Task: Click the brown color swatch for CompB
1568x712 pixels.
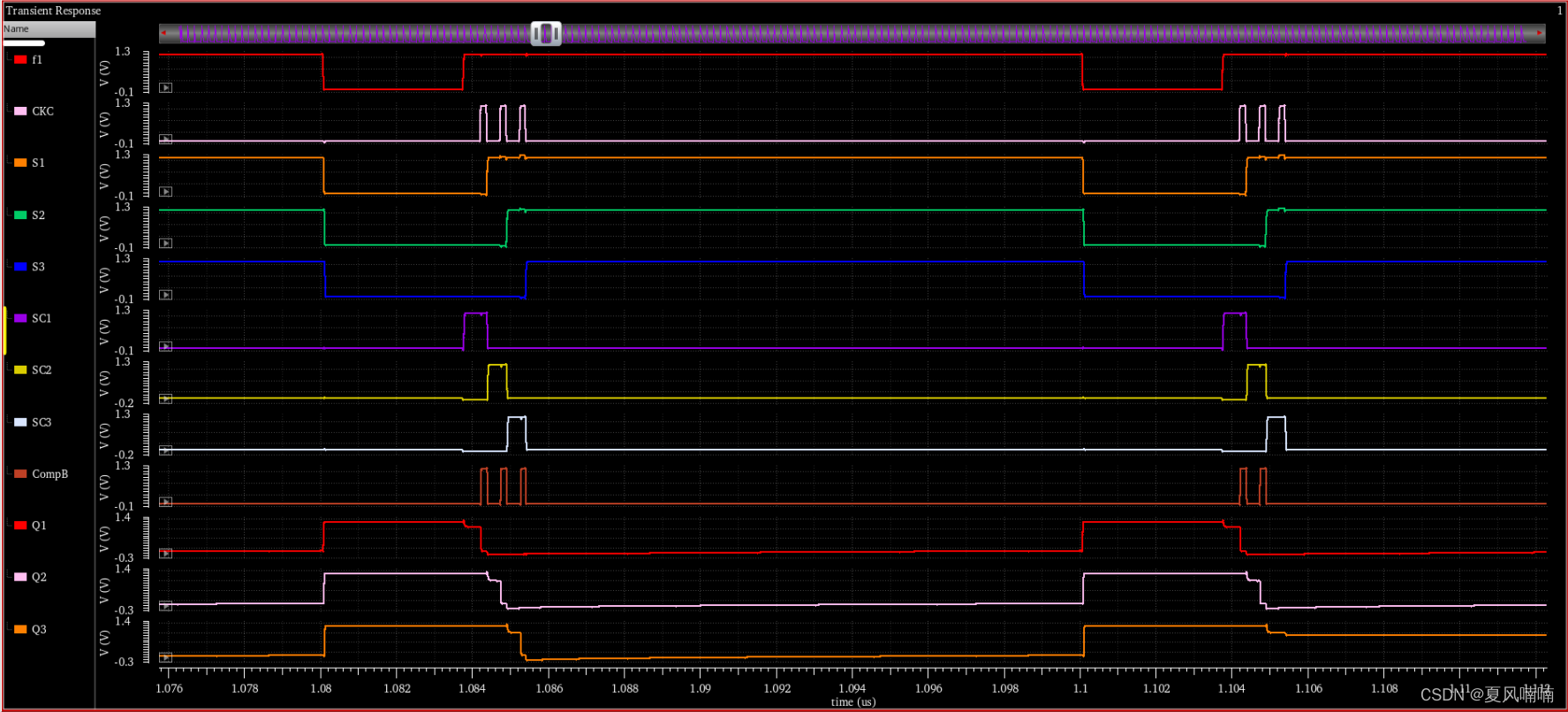Action: pos(20,473)
